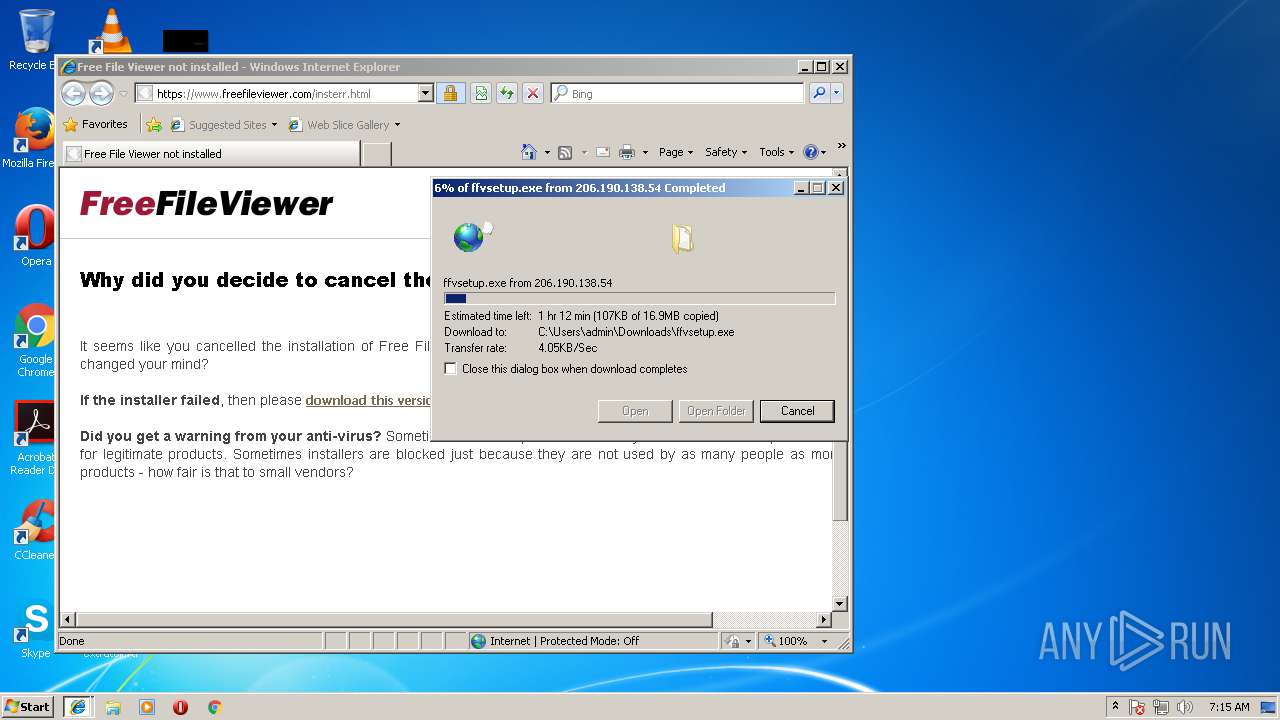The image size is (1280, 720).
Task: Open the Safety menu
Action: click(726, 152)
